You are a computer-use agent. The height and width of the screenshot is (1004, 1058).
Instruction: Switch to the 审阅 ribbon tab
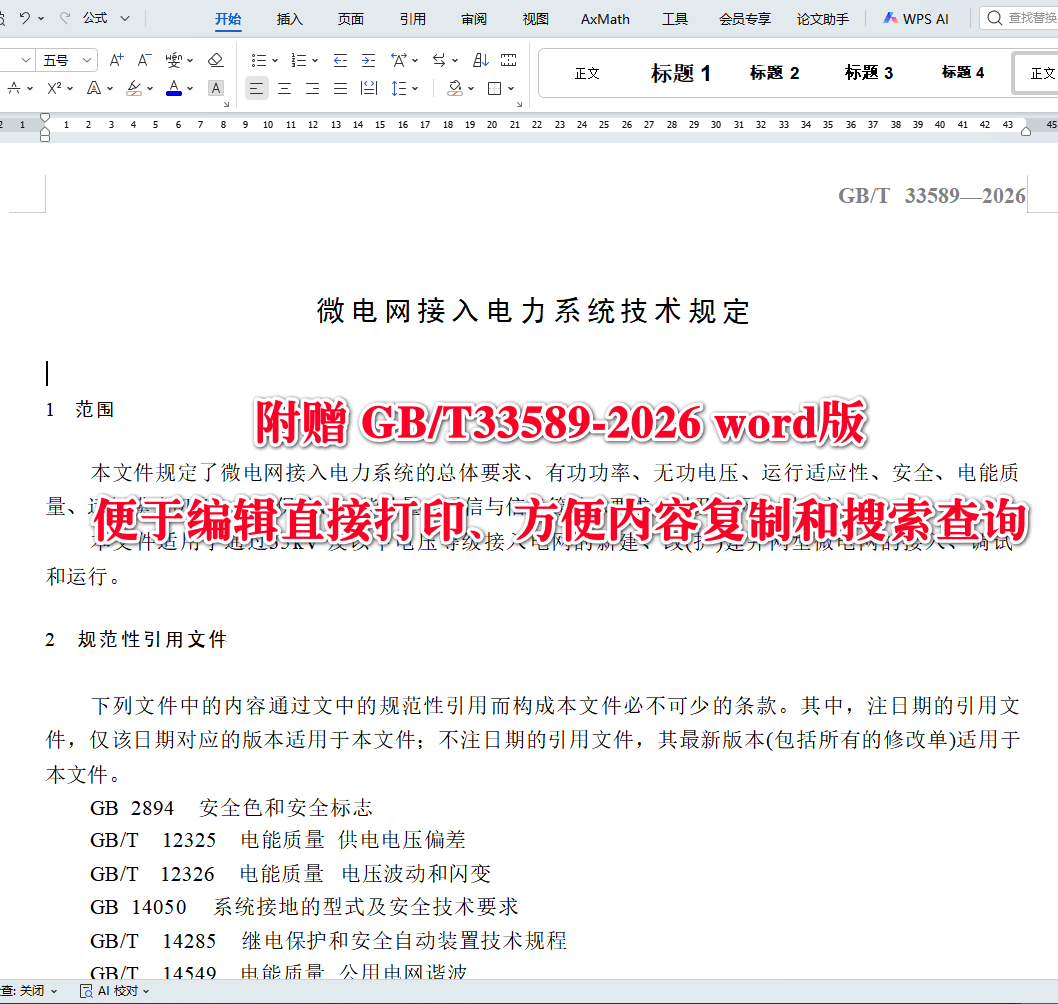(474, 19)
